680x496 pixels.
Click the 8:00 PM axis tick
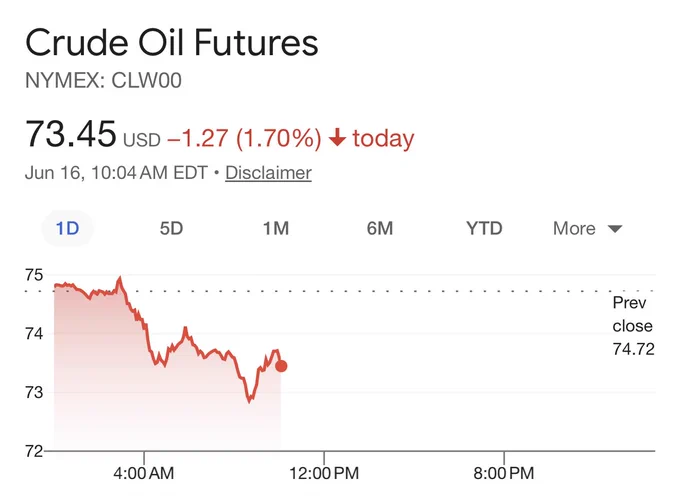point(504,473)
